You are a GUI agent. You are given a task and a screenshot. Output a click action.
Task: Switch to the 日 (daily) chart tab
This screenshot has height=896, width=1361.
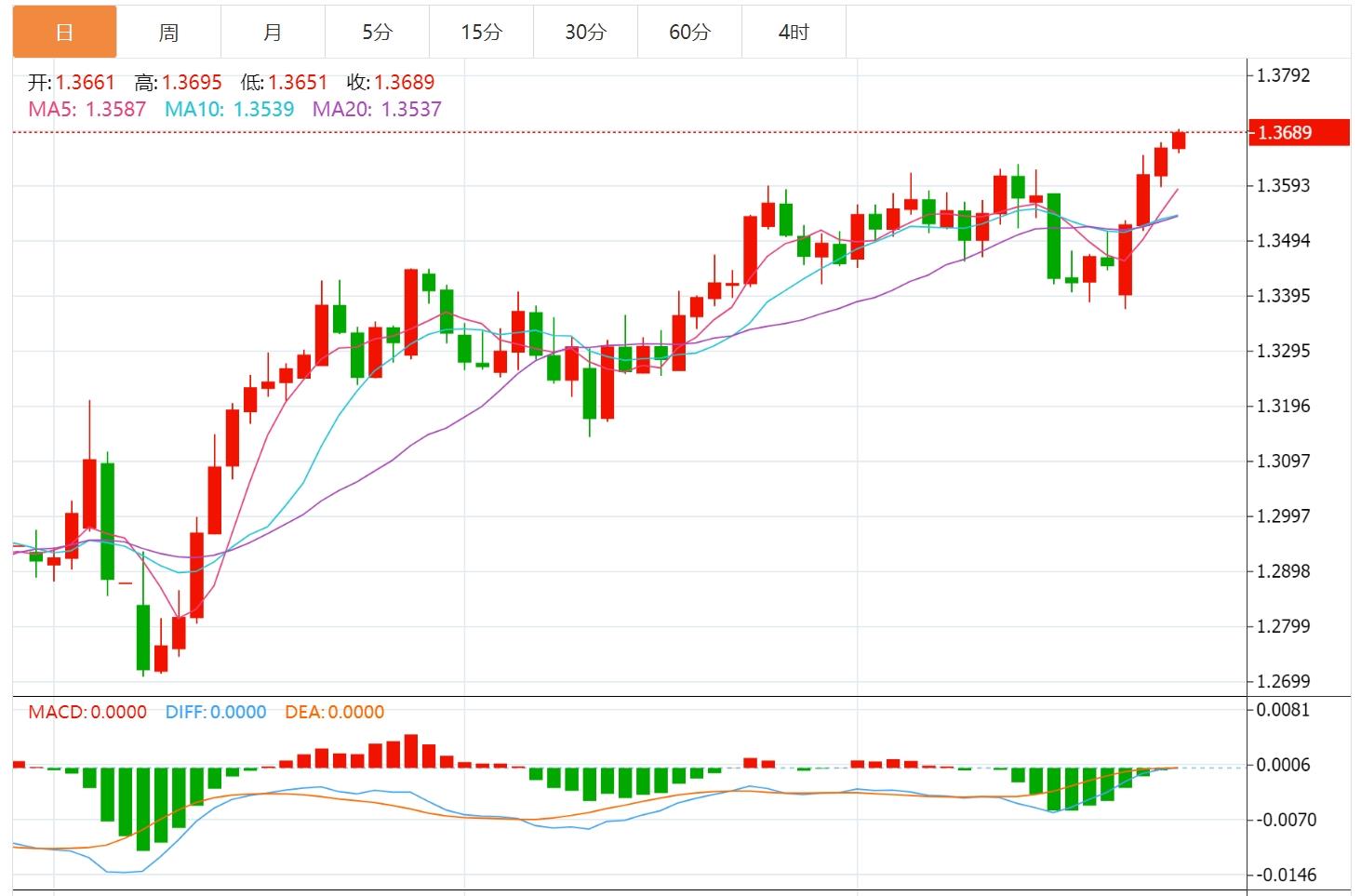(x=64, y=33)
